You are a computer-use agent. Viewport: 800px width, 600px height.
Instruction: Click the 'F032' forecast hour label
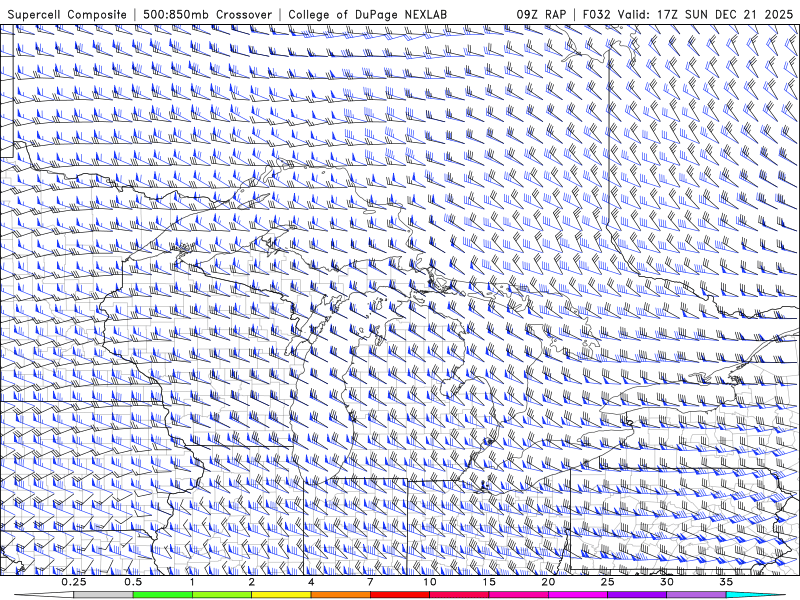(596, 14)
